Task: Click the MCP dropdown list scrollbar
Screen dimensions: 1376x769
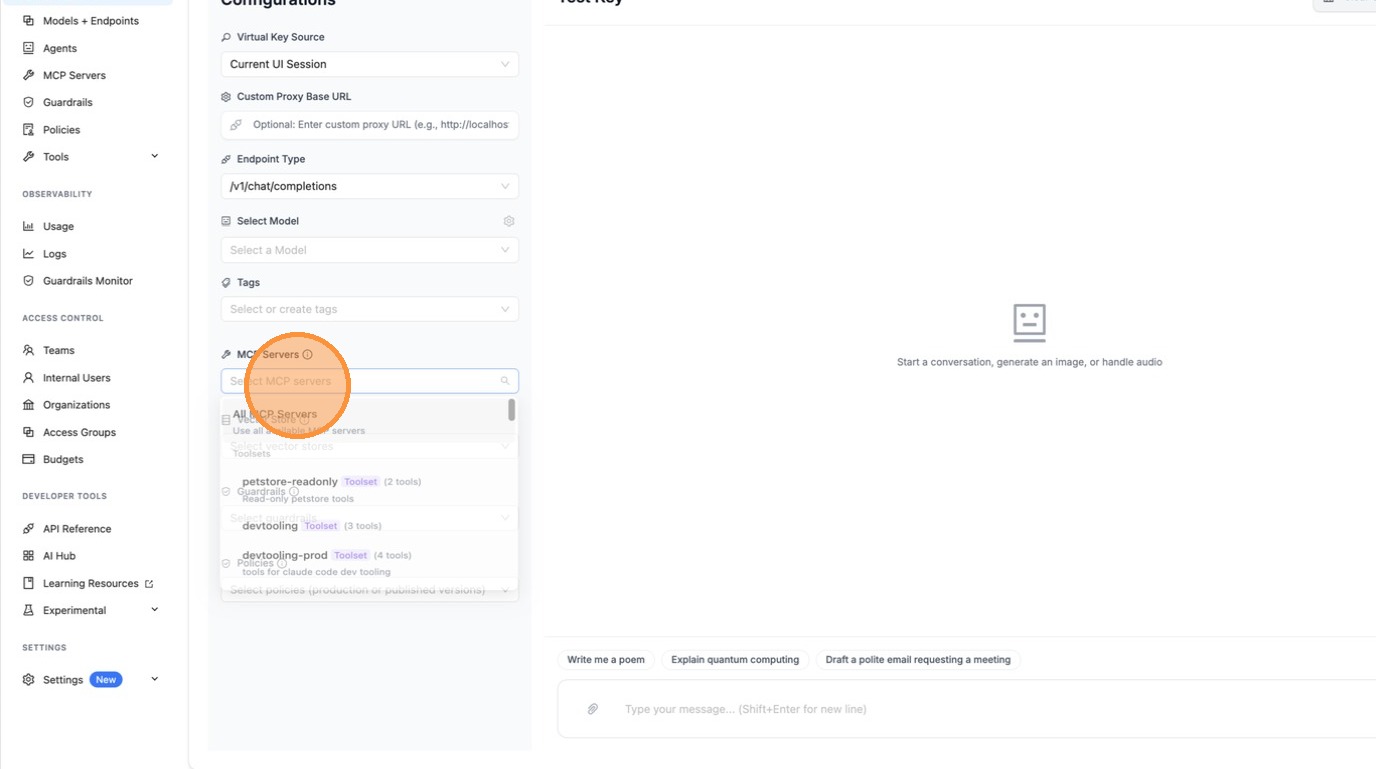Action: click(x=512, y=410)
